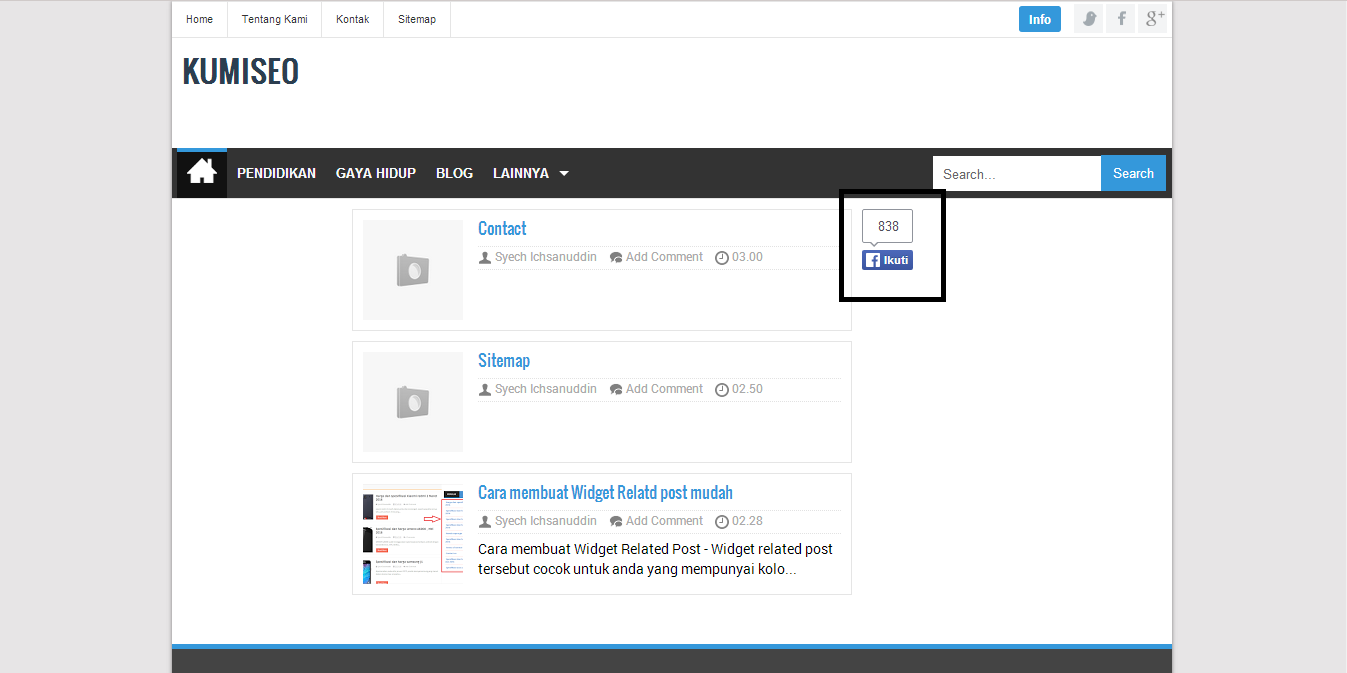Click the Sitemap post thumbnail image

(412, 401)
